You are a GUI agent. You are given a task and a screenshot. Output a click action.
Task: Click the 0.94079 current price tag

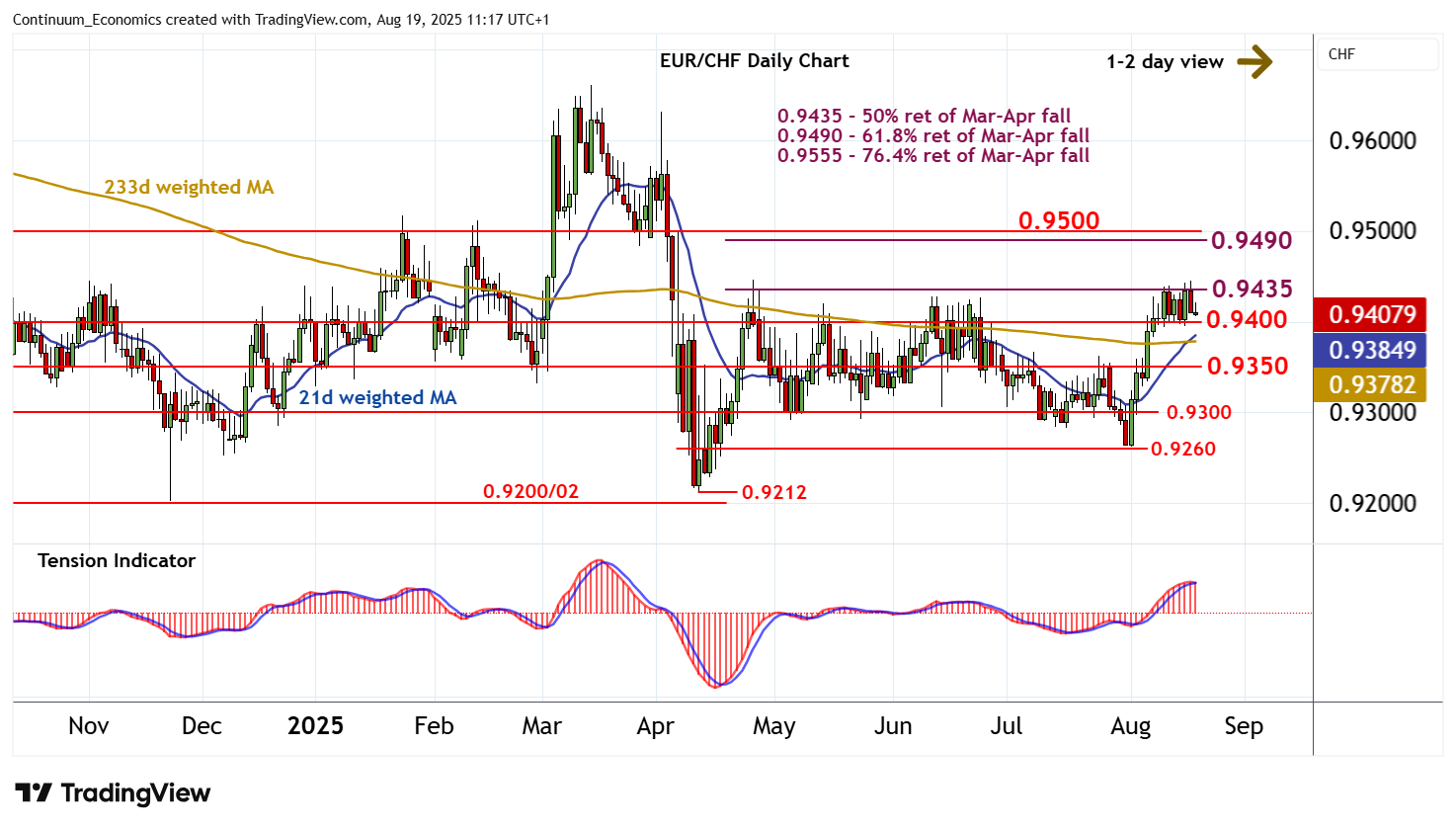pyautogui.click(x=1372, y=314)
